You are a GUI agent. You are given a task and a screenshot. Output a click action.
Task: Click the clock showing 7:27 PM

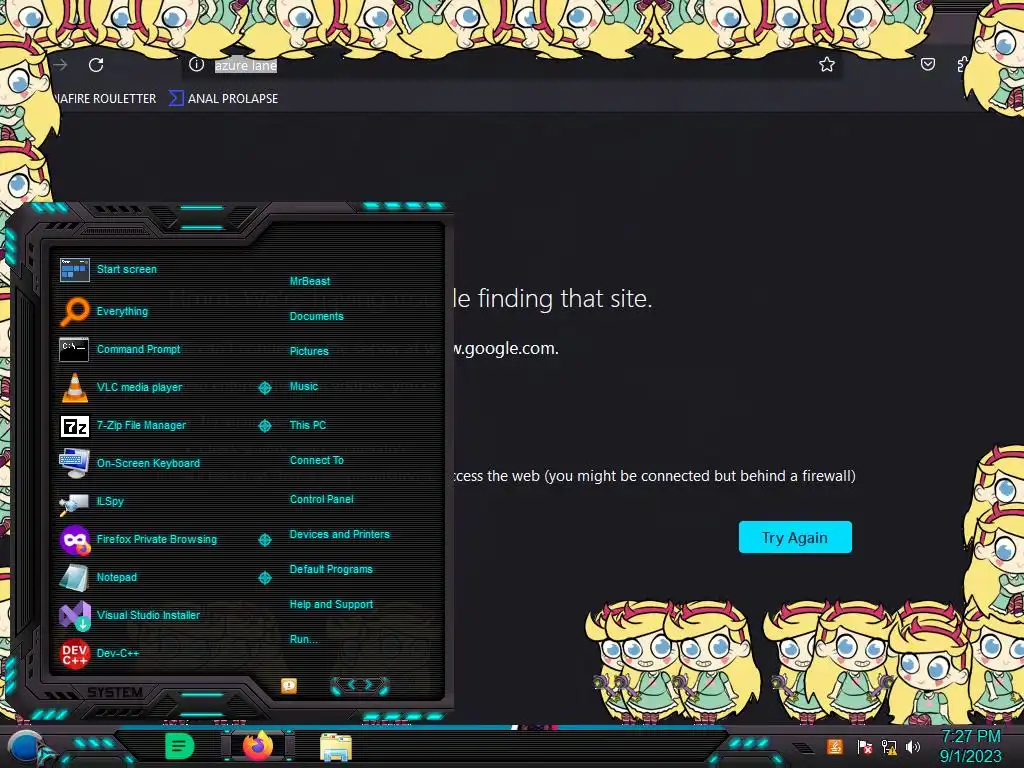point(970,737)
